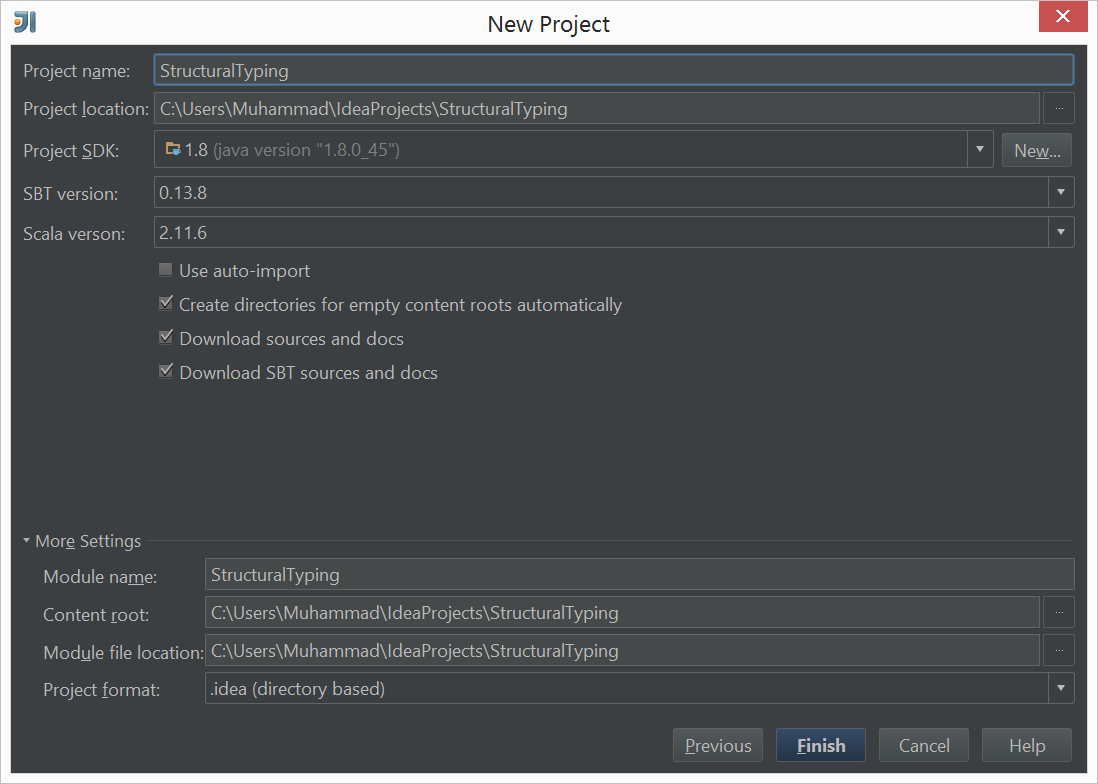Click the SDK folder icon beside 1.8
The width and height of the screenshot is (1098, 784).
coord(173,149)
